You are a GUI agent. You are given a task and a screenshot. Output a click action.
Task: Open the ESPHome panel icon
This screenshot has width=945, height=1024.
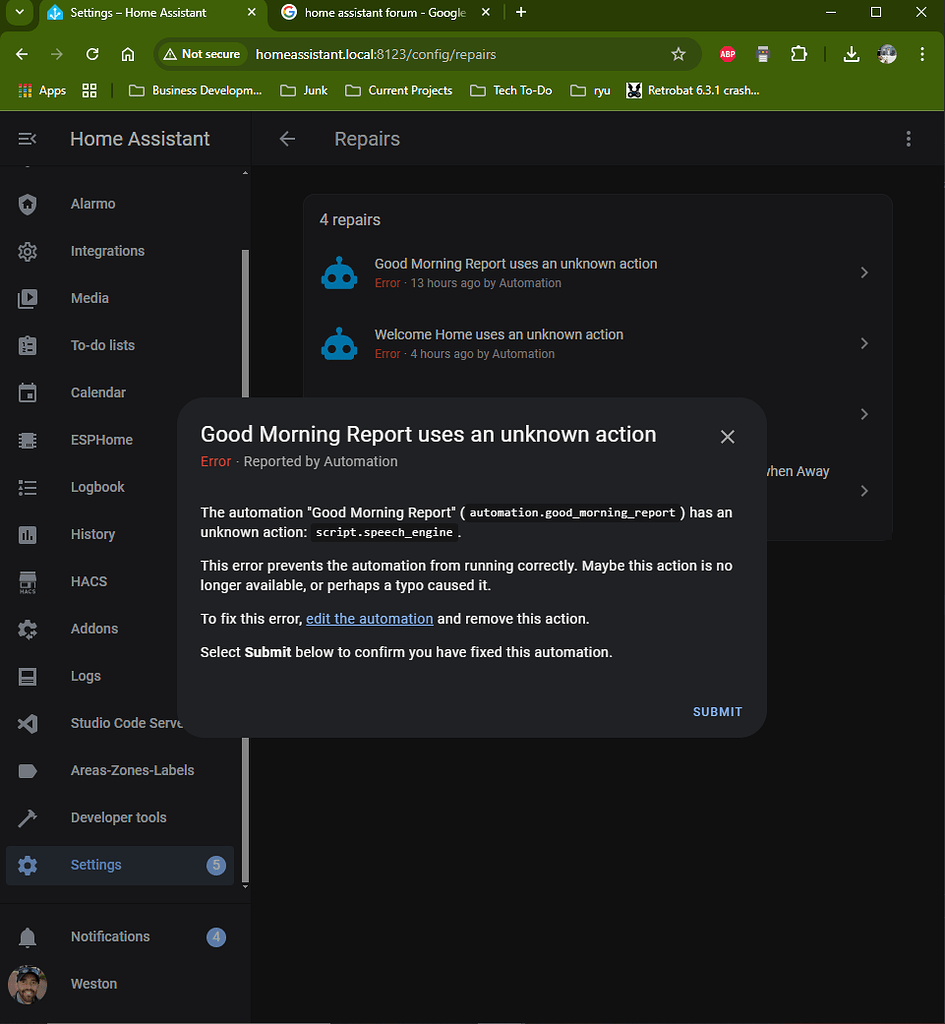pos(27,440)
